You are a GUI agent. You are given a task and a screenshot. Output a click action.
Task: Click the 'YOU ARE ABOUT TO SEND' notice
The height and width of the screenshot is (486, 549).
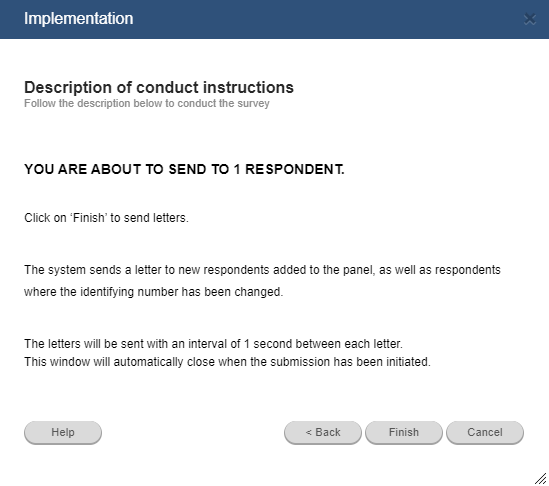point(184,169)
